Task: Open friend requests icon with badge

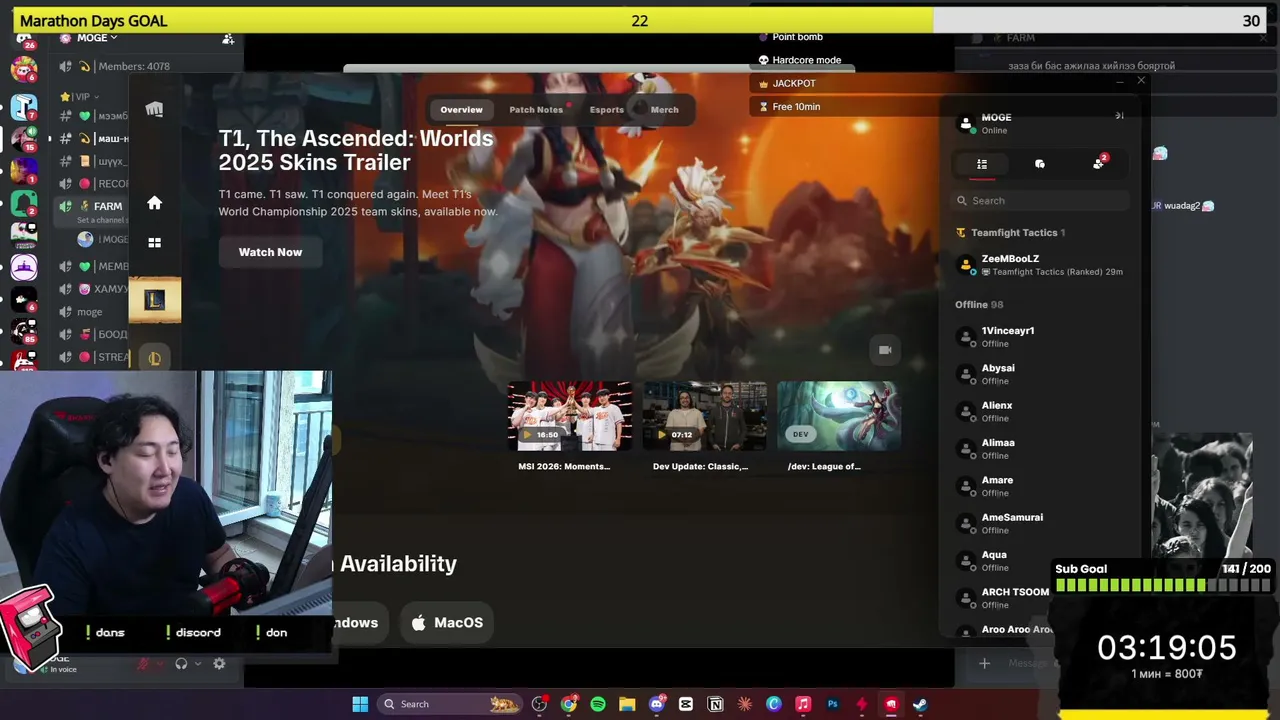Action: point(1099,163)
